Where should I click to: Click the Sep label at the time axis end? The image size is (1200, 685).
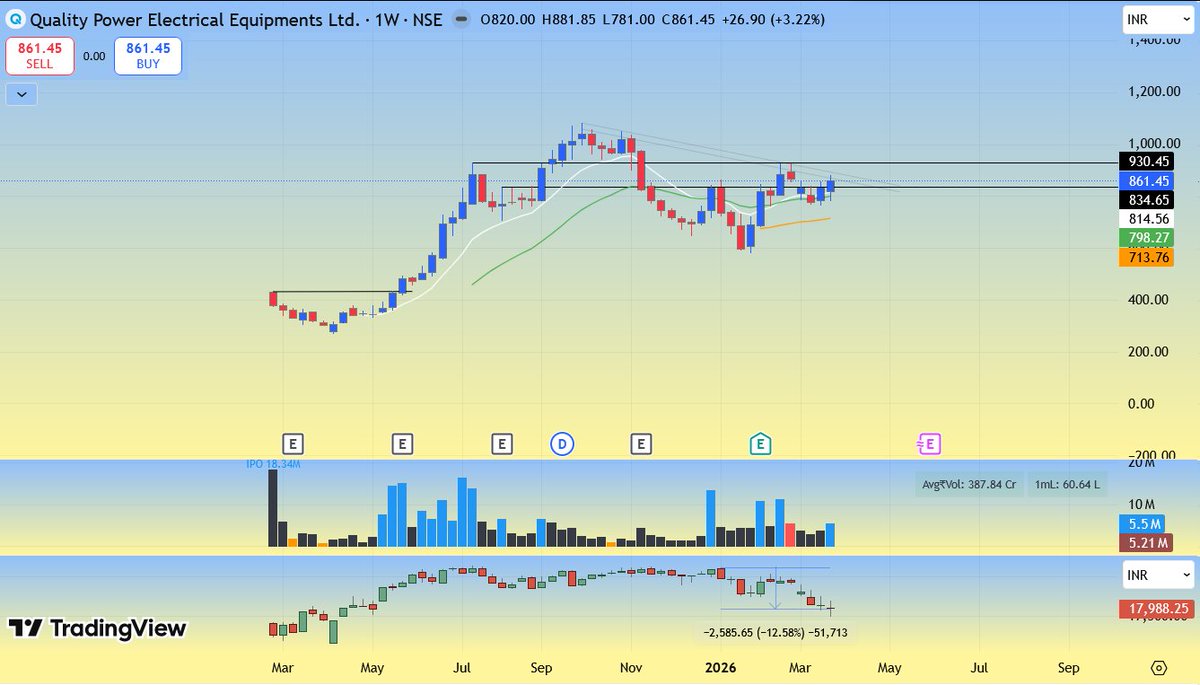(x=1069, y=667)
